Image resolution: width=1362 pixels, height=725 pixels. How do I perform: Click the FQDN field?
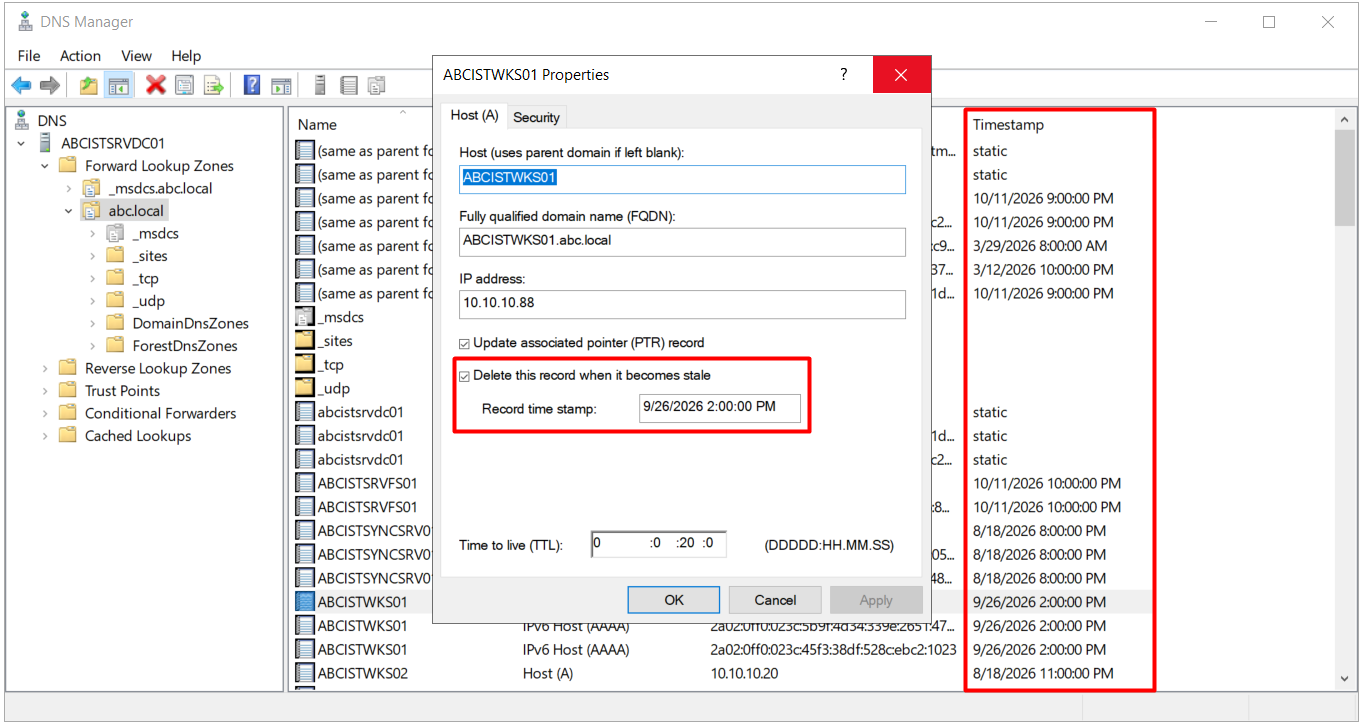682,241
